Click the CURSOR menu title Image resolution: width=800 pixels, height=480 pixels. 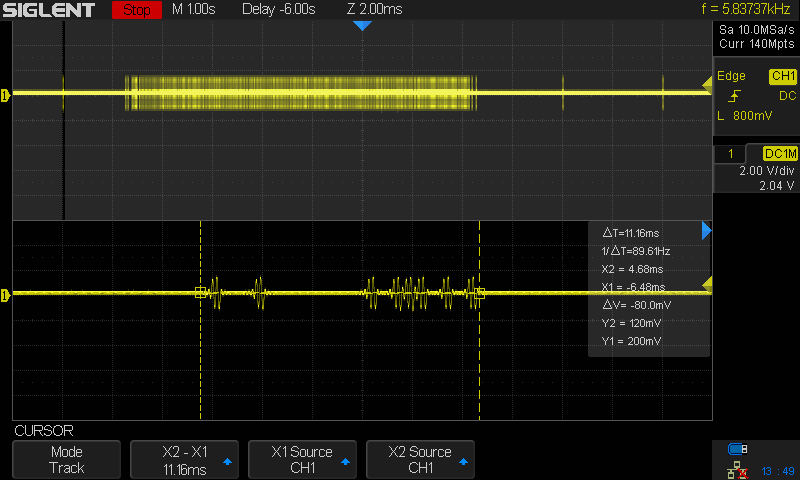tap(44, 431)
